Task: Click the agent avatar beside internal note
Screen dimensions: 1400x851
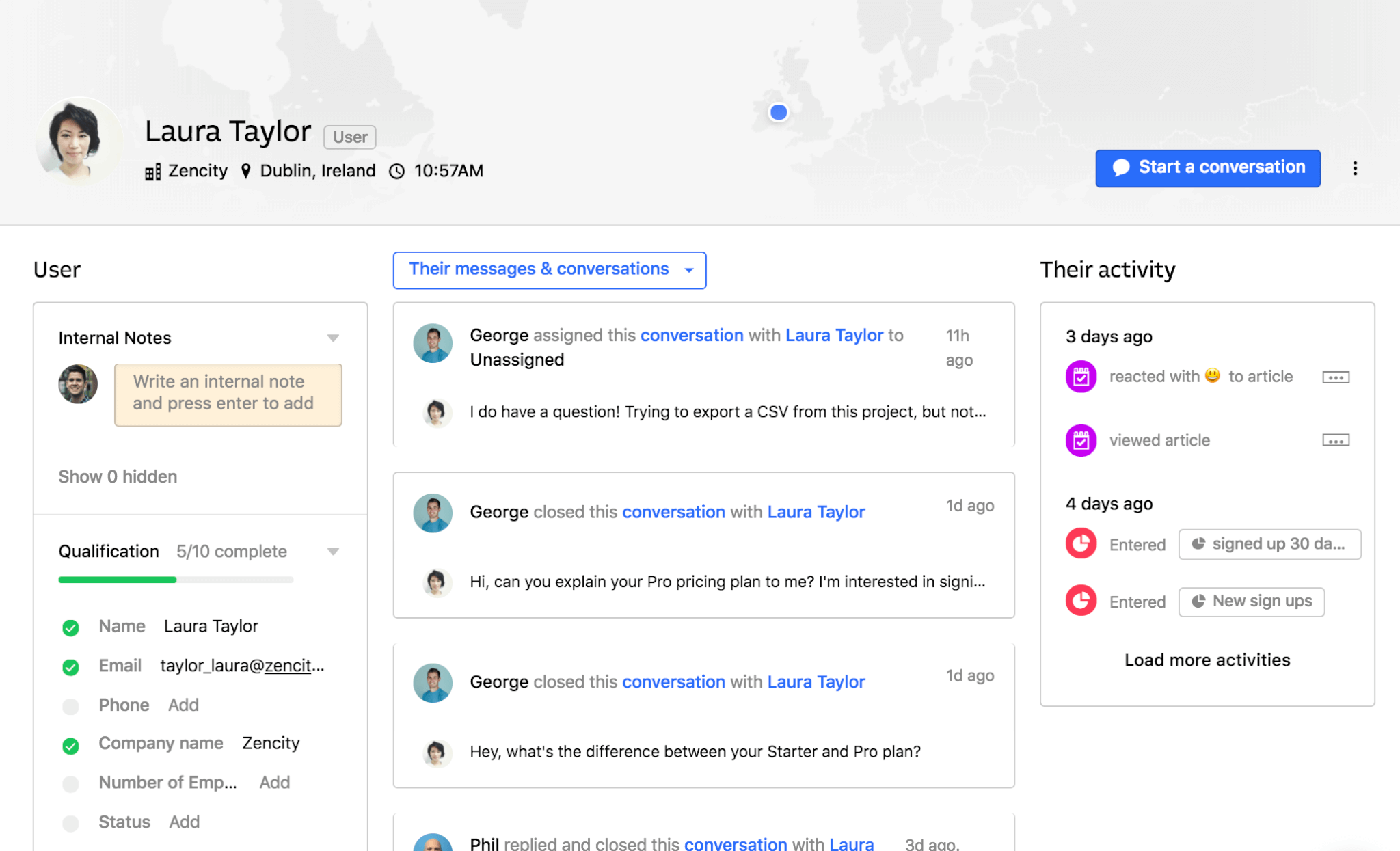Action: [x=78, y=383]
